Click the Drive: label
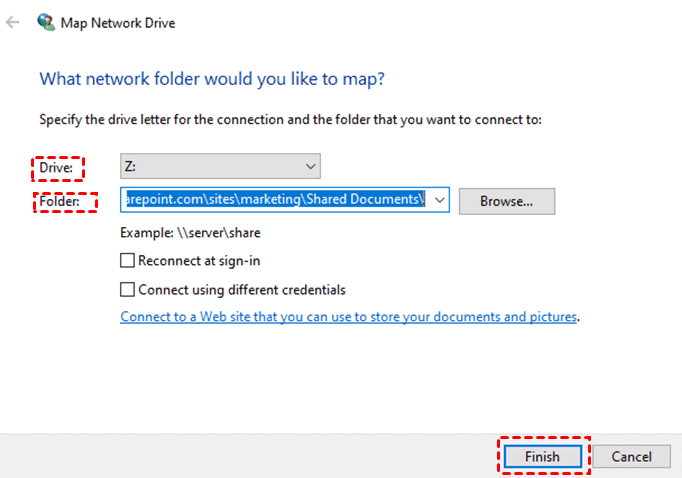This screenshot has width=682, height=478. pyautogui.click(x=56, y=168)
